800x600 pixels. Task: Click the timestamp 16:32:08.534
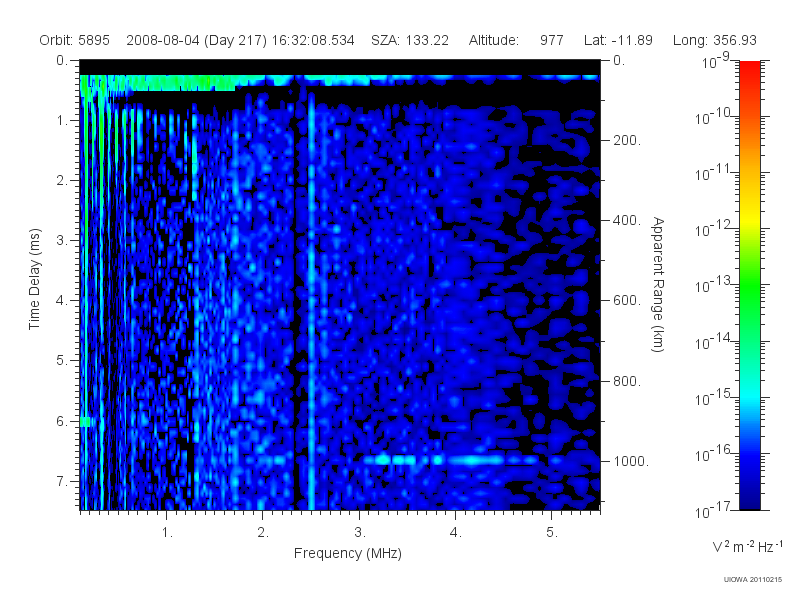tap(313, 40)
